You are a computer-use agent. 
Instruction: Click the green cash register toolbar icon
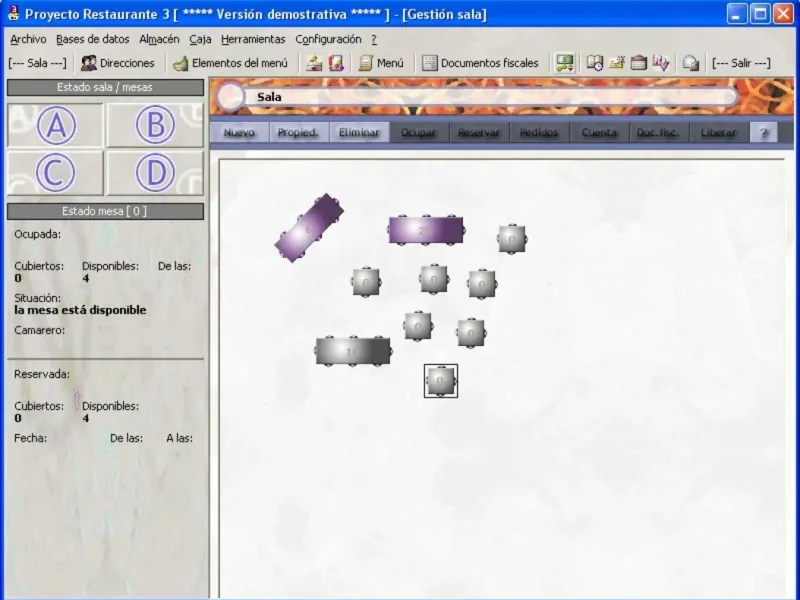(x=565, y=63)
